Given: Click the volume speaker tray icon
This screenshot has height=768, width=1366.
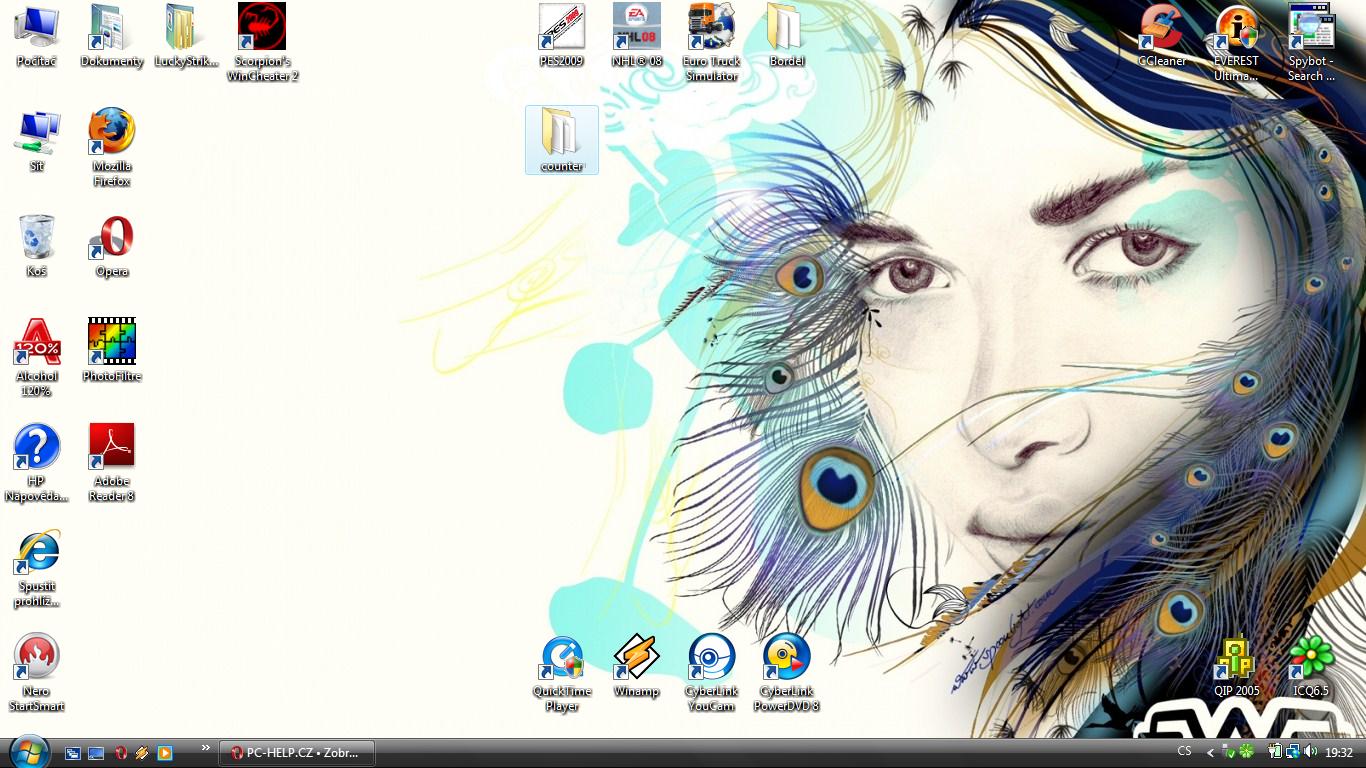Looking at the screenshot, I should (x=1310, y=751).
